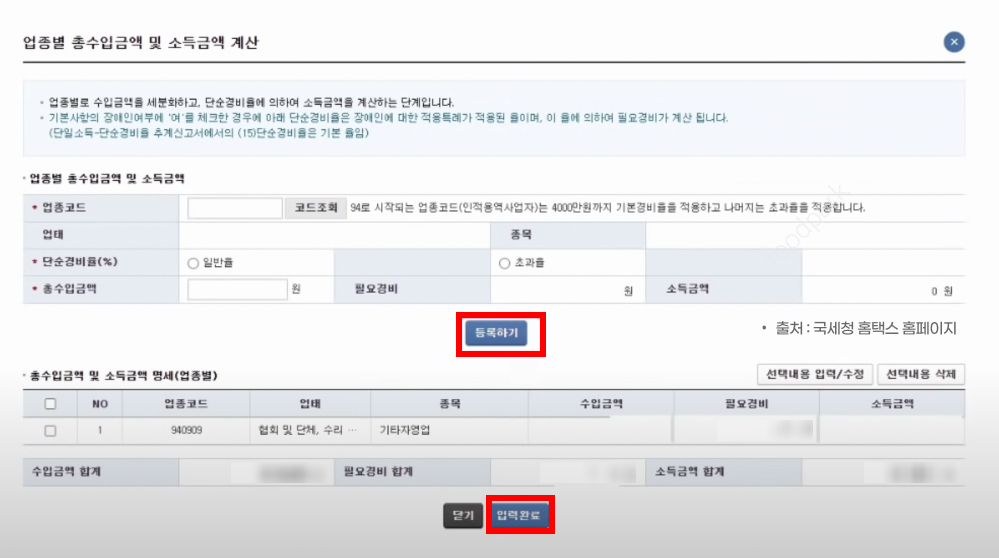Click the 총수입금액 및 소득금액 명세(업종별) heading
The image size is (999, 558).
click(x=124, y=376)
